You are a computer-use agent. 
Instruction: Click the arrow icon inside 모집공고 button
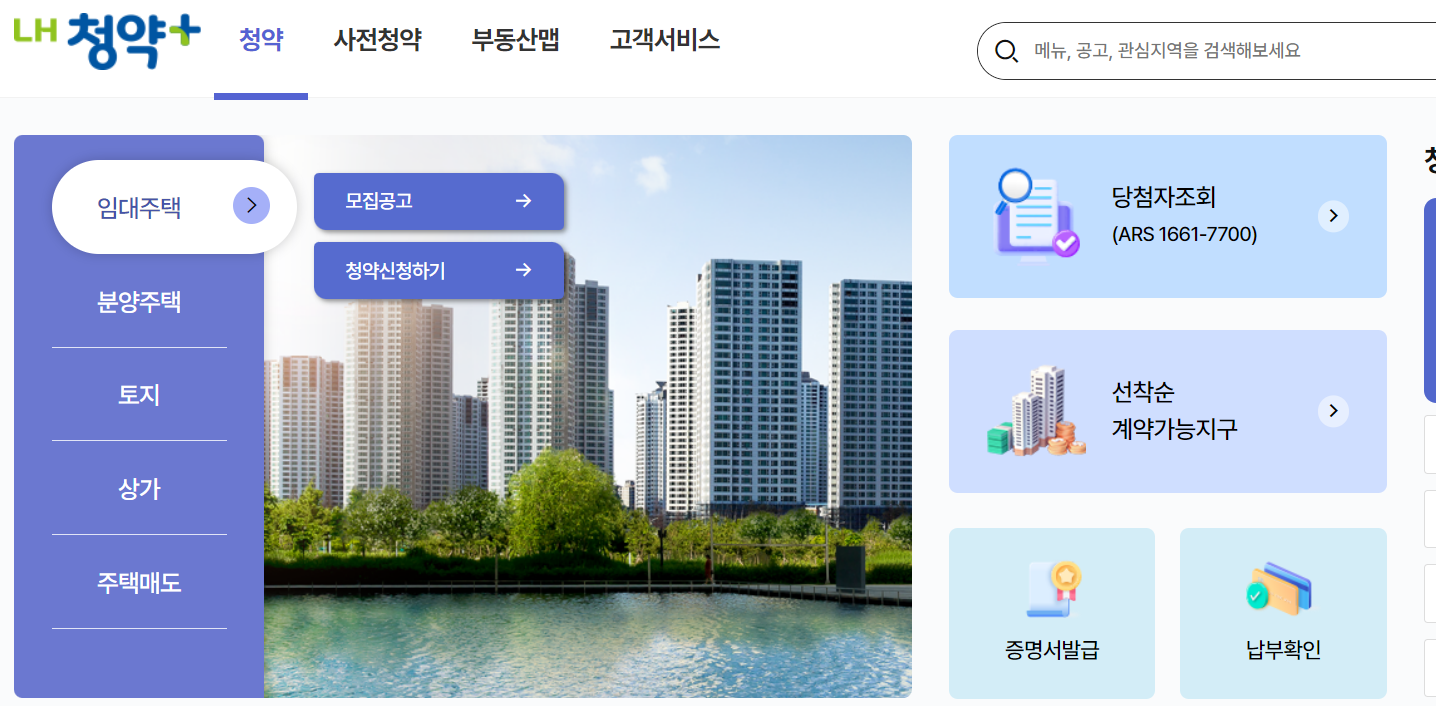coord(524,200)
